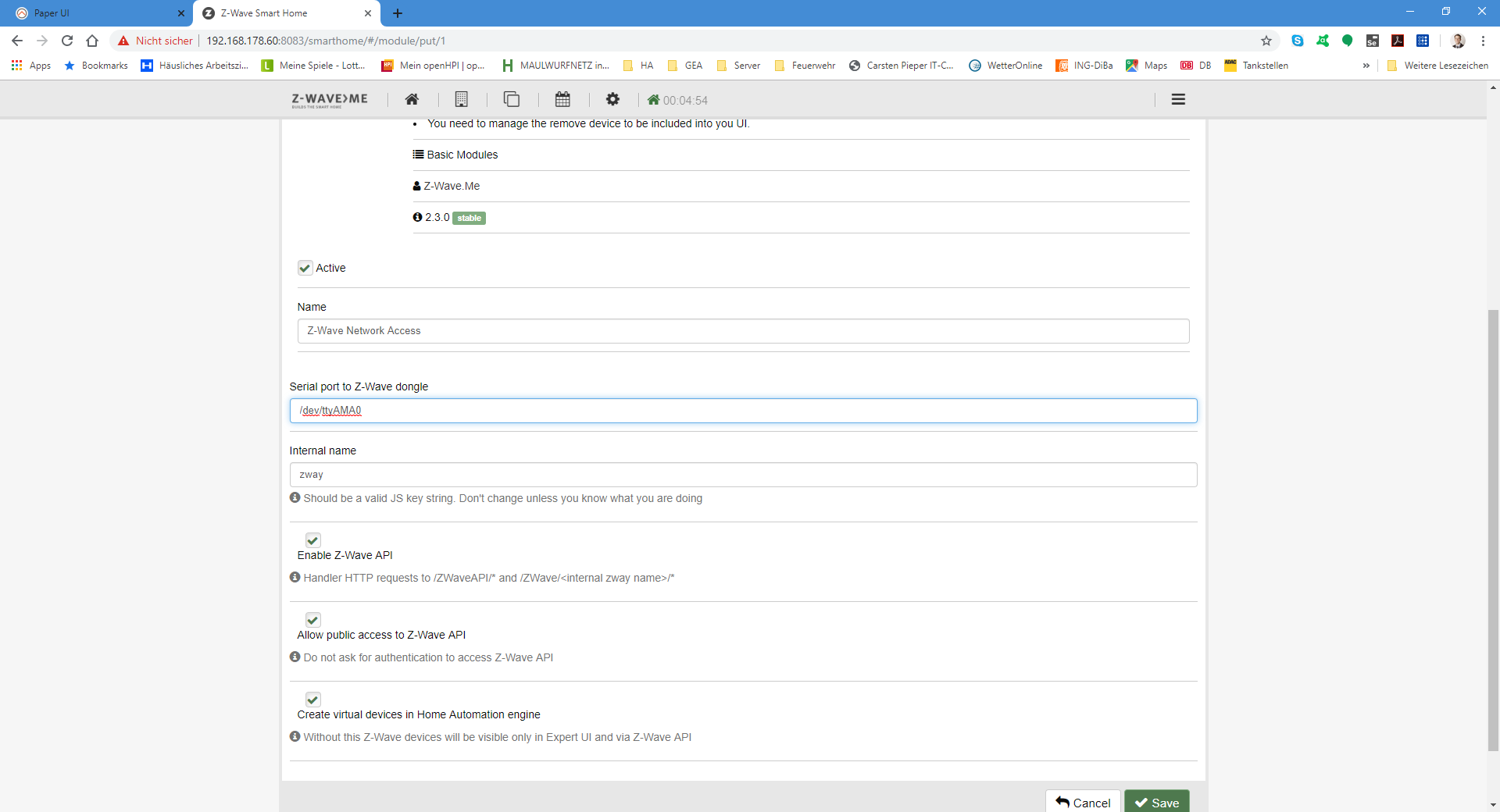Open the Maps bookmark

click(x=1146, y=66)
